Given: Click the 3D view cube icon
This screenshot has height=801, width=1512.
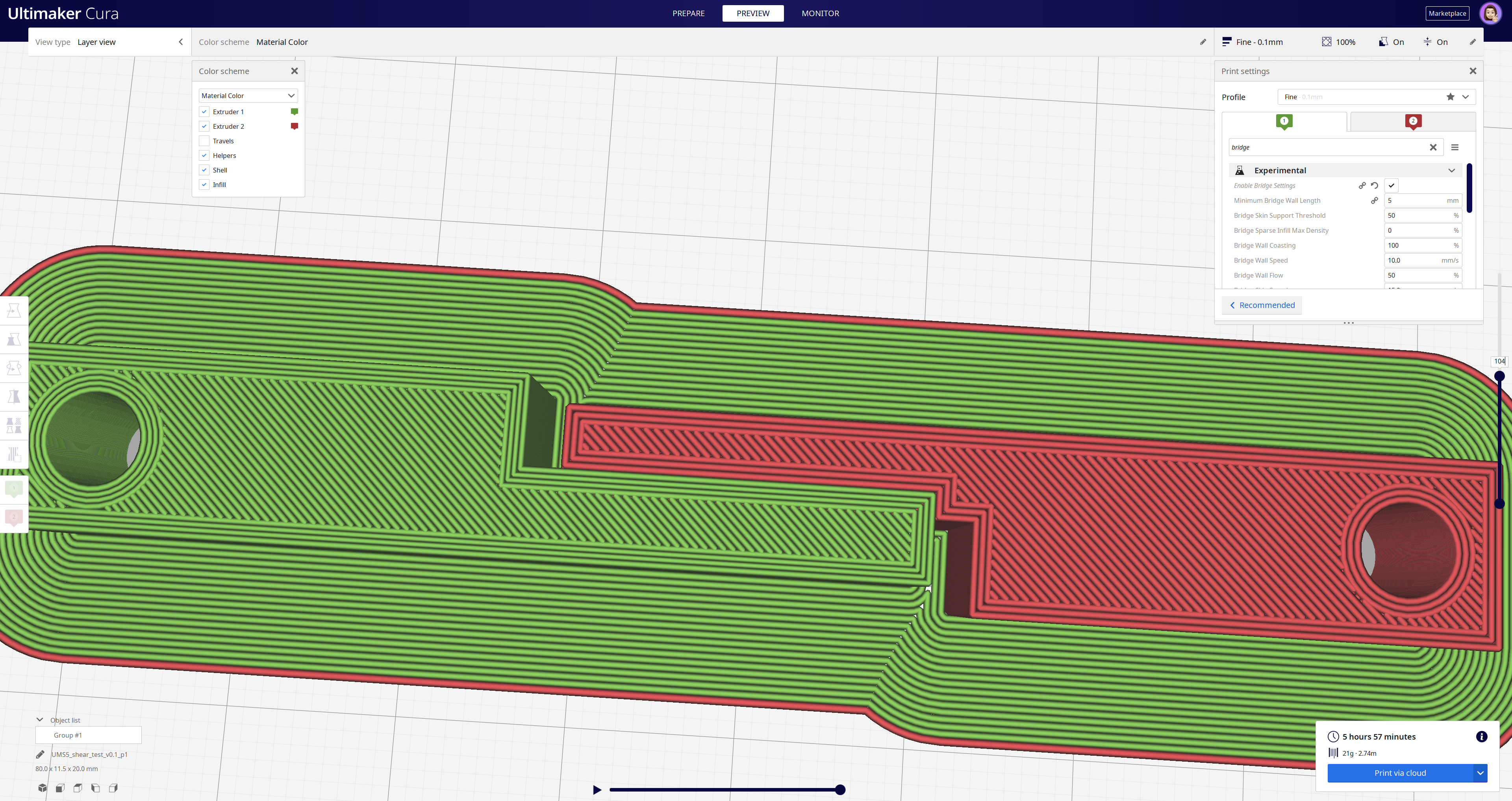Looking at the screenshot, I should (42, 788).
